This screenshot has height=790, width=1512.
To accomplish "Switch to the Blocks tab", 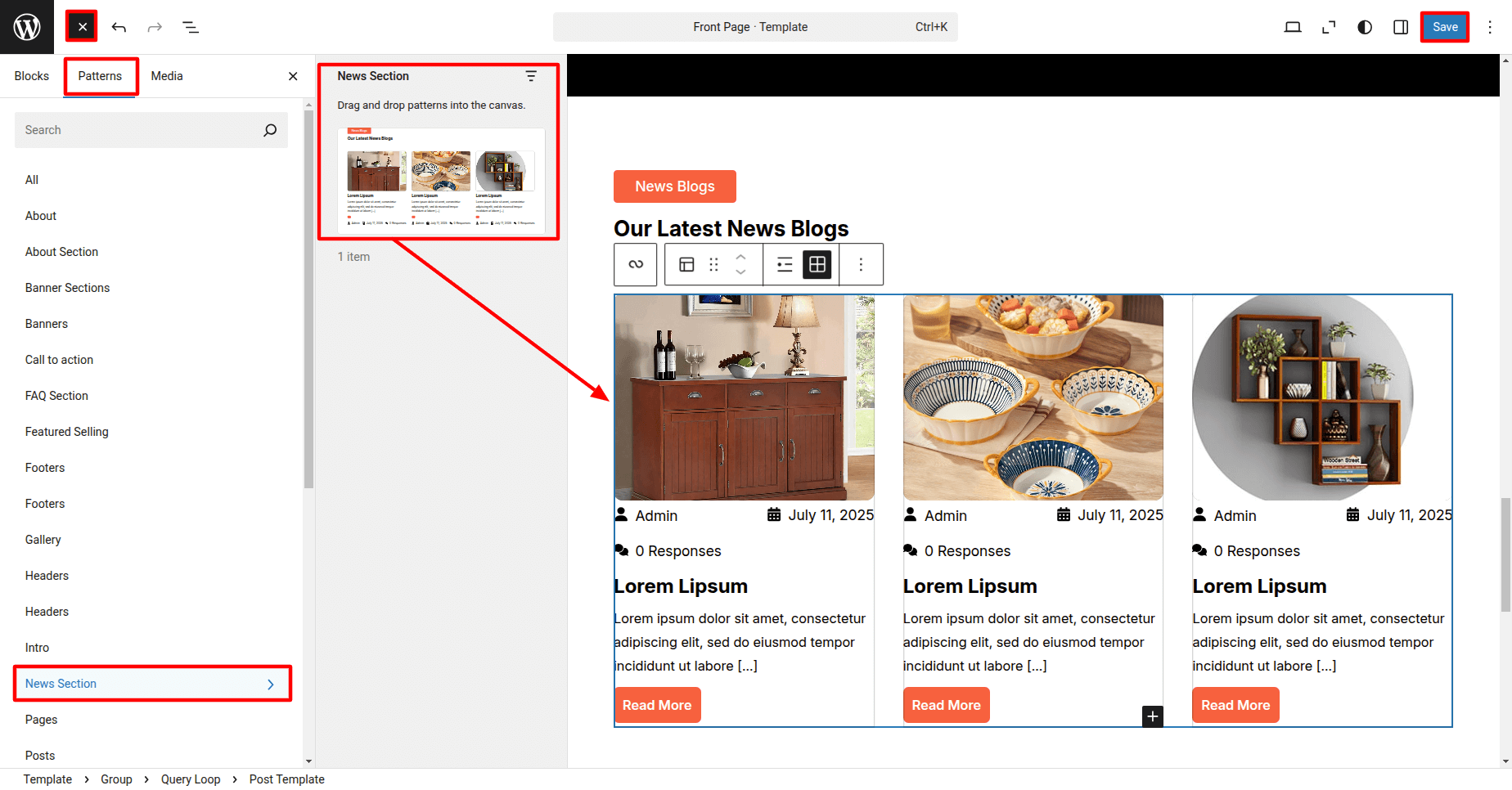I will click(32, 76).
